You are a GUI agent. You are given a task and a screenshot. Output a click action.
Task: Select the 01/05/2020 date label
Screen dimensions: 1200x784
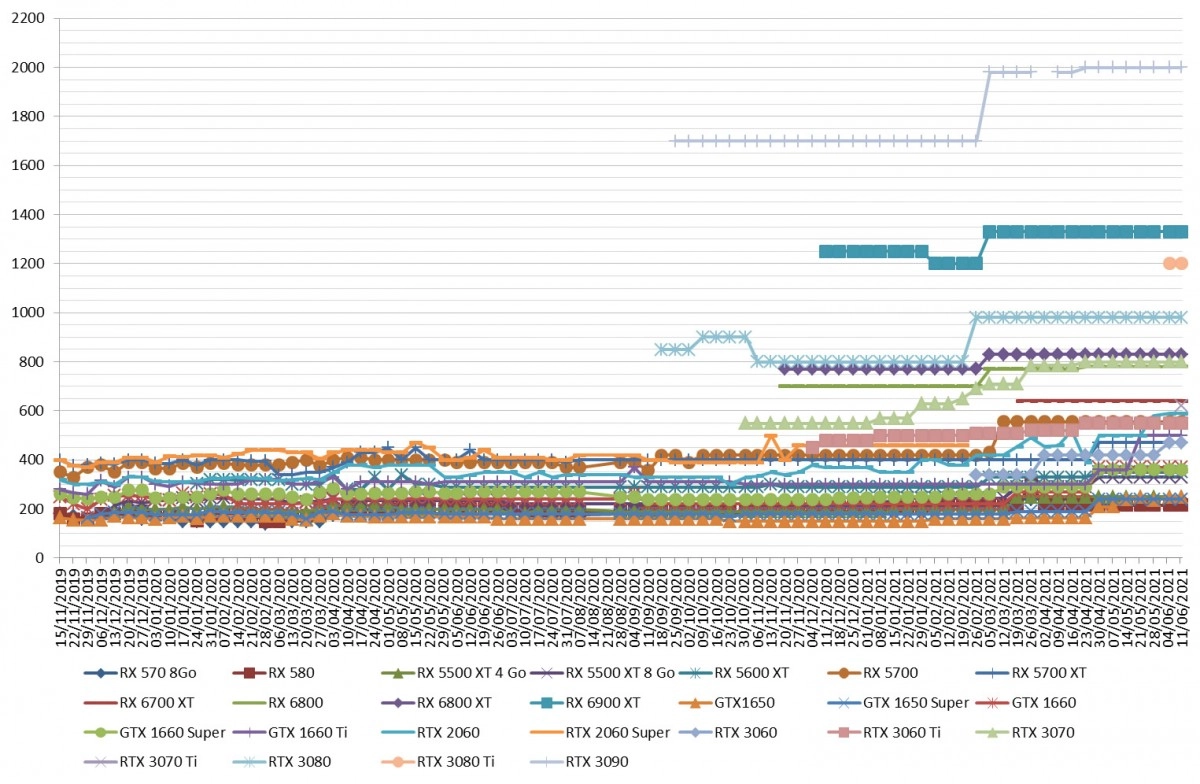pos(389,610)
